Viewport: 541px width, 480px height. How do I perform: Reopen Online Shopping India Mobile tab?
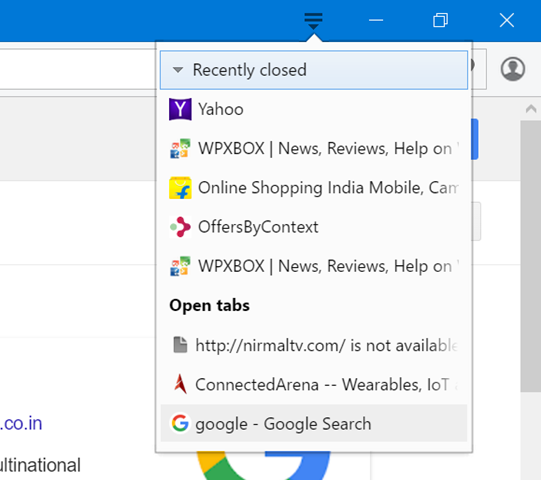[x=314, y=188]
